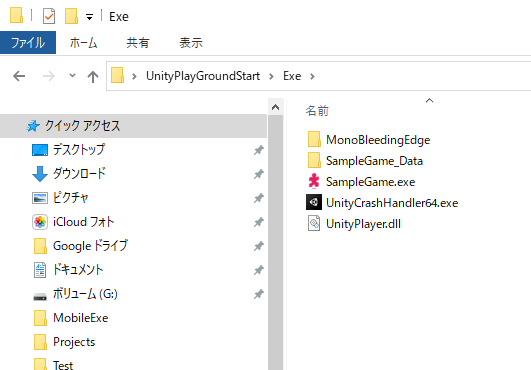
Task: Click the pin icon next to ピクチャ
Action: click(259, 198)
